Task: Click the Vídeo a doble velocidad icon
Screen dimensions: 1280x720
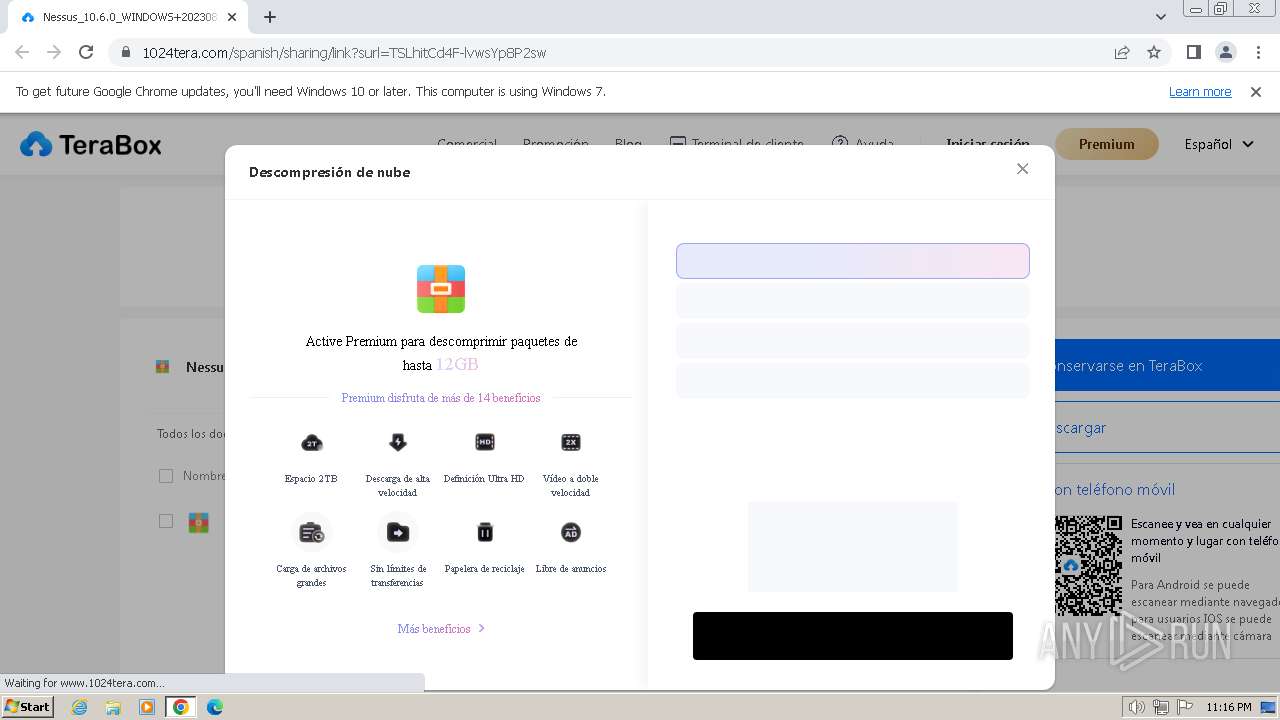Action: pyautogui.click(x=571, y=442)
